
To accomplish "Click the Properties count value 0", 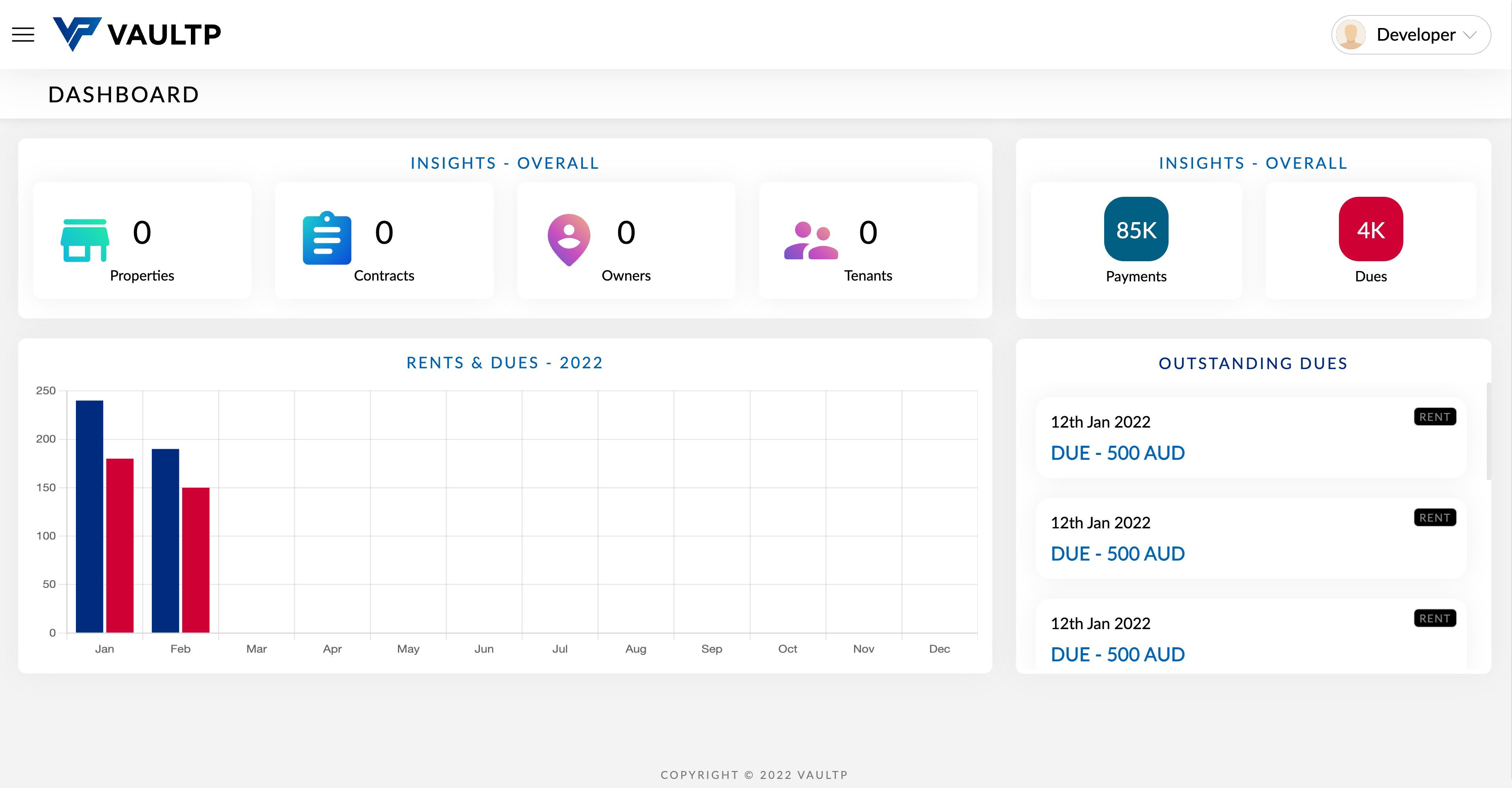I will [x=142, y=232].
